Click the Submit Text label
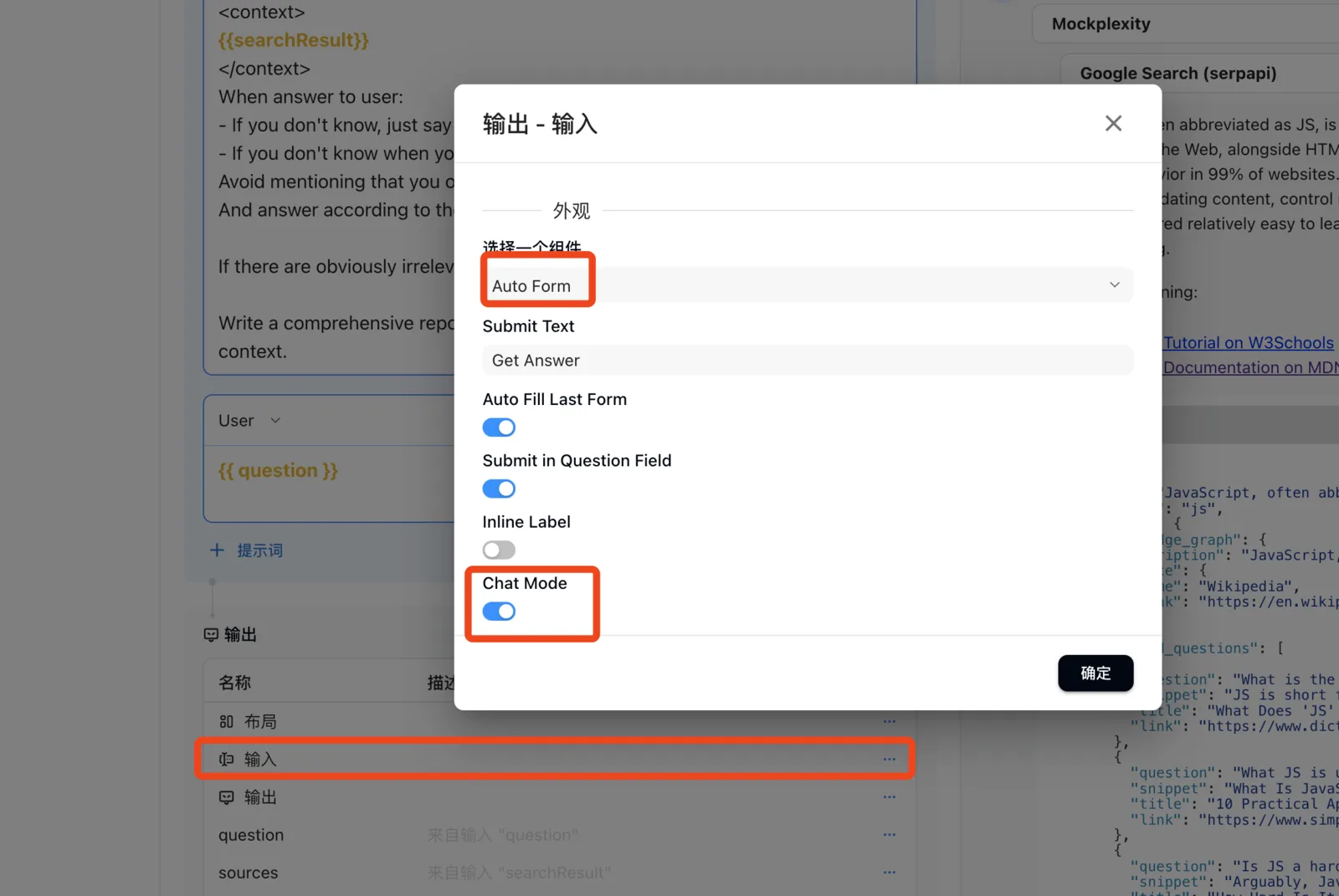1339x896 pixels. 529,326
